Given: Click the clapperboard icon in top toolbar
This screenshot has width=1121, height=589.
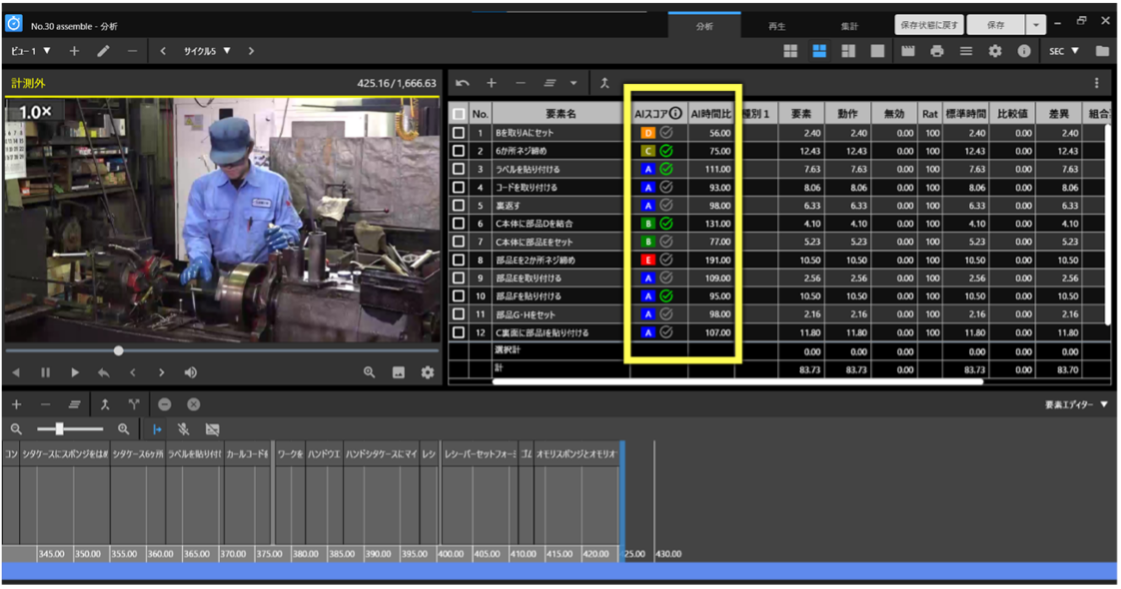Looking at the screenshot, I should [x=908, y=51].
